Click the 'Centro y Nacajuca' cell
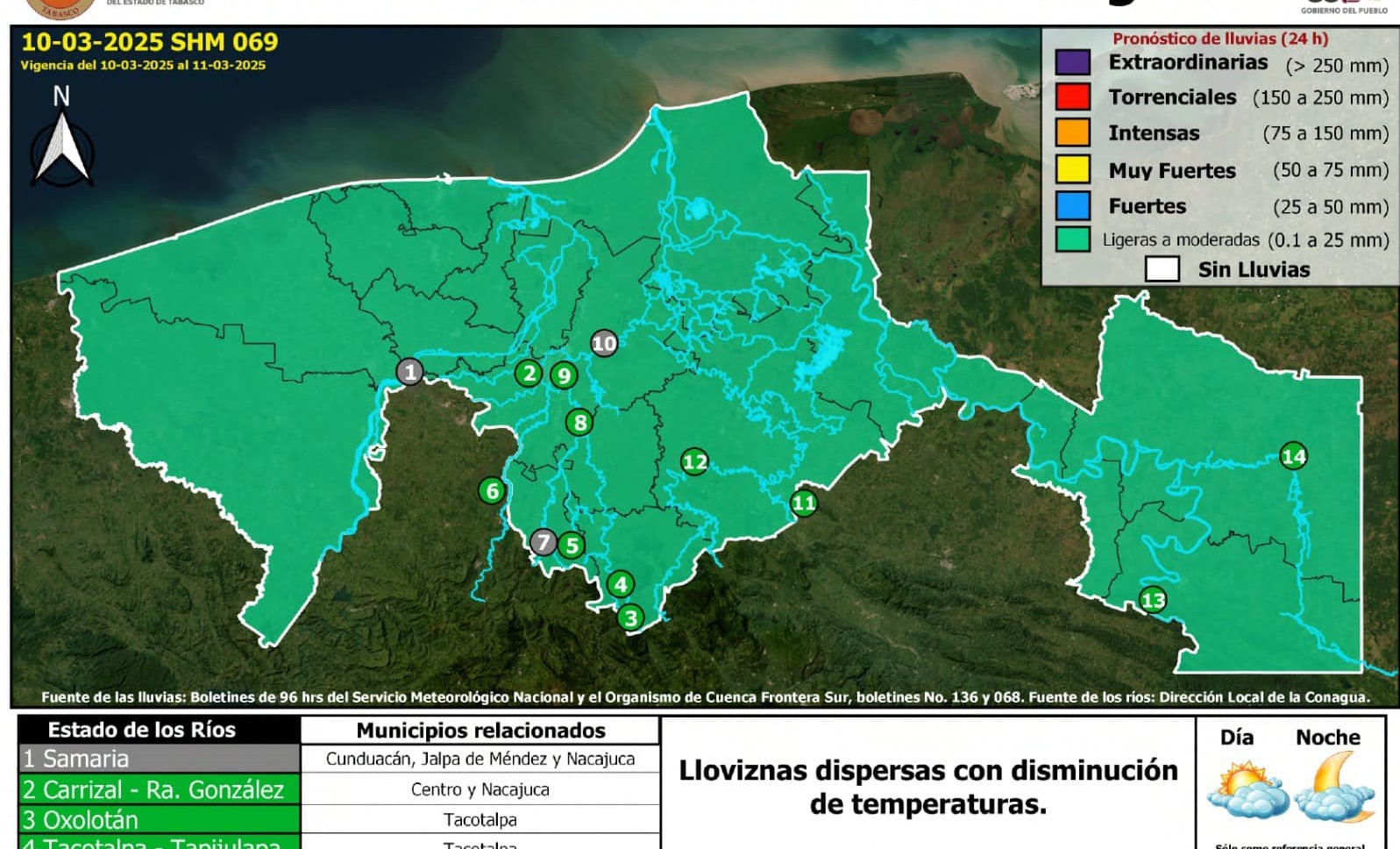The height and width of the screenshot is (849, 1400). (480, 789)
